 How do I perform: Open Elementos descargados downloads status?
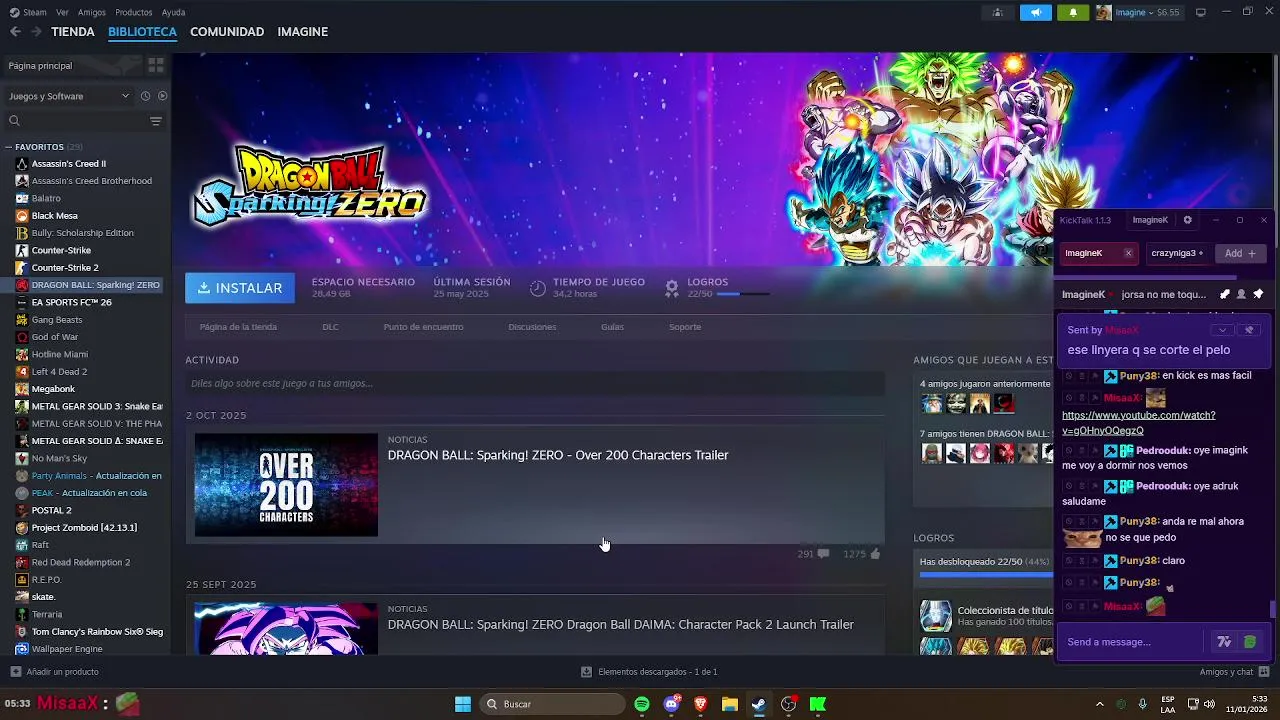[x=648, y=672]
